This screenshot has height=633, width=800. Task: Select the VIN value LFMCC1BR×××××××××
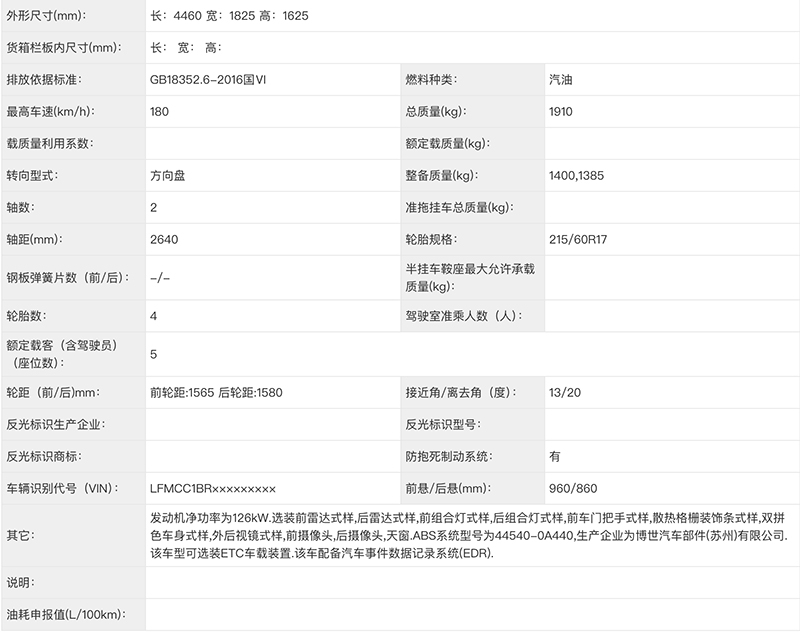(213, 489)
